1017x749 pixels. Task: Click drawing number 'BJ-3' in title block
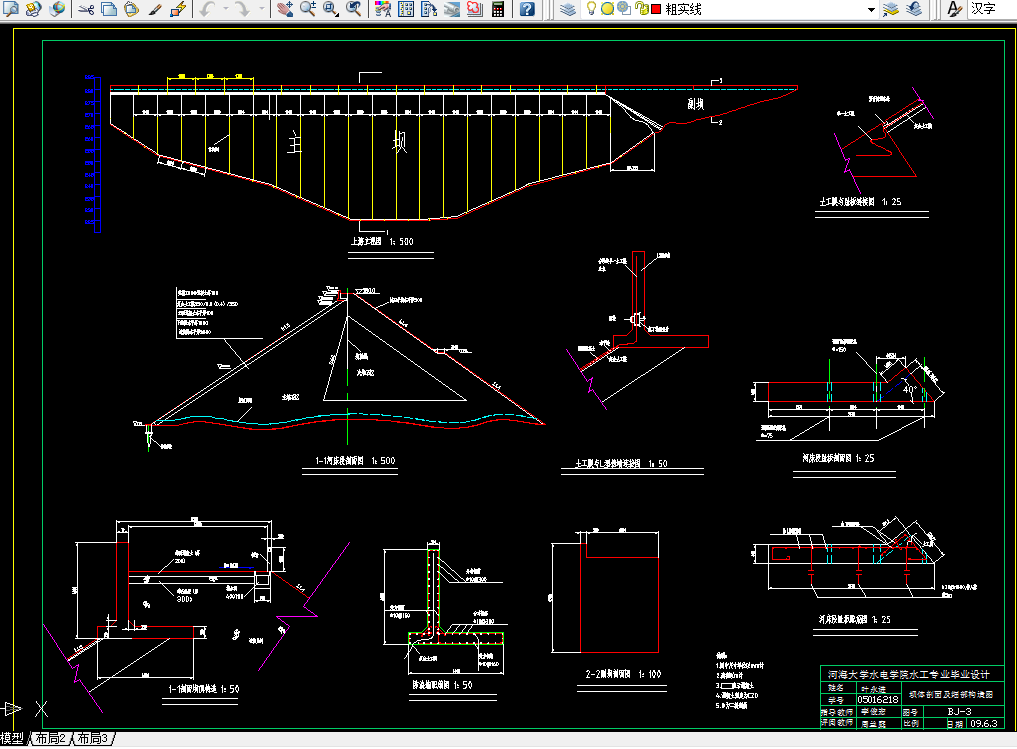[959, 711]
